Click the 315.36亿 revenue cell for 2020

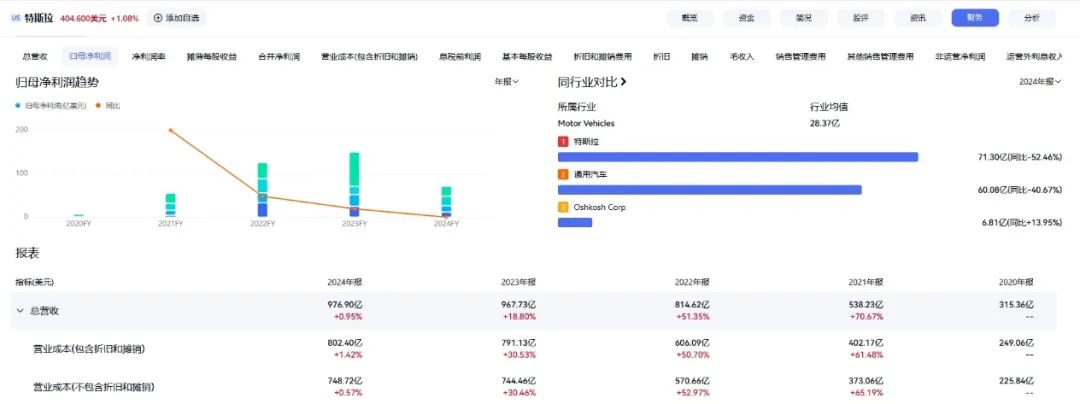(x=1016, y=304)
